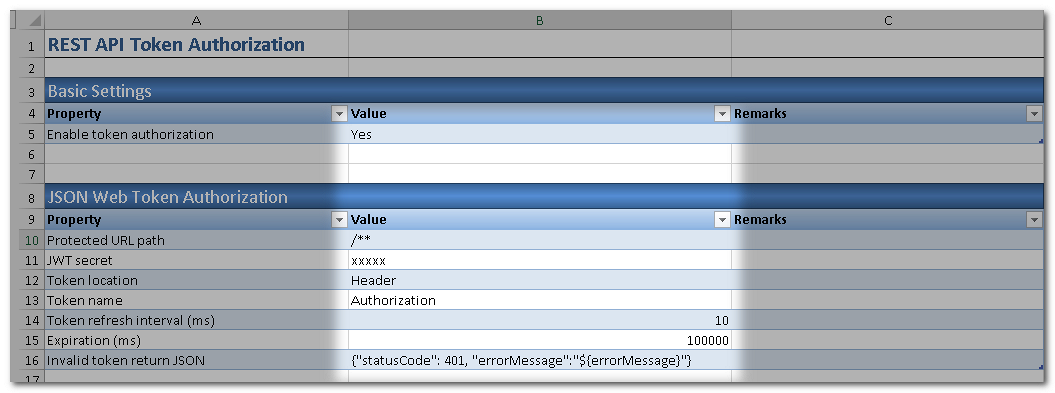
Task: Click the 'Remarks' header text in row 9
Action: pyautogui.click(x=760, y=220)
